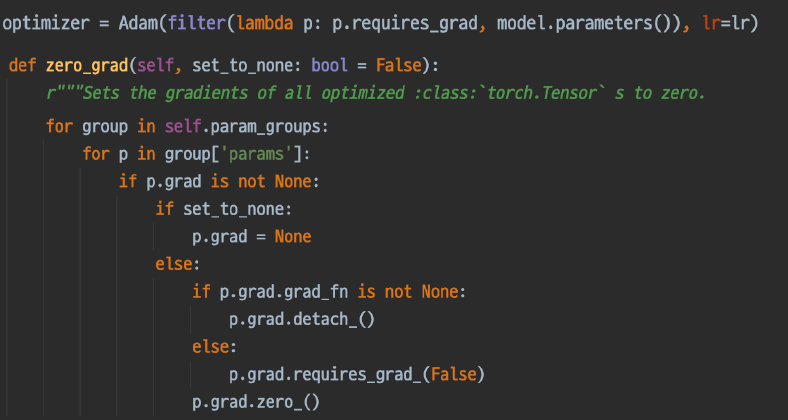This screenshot has width=788, height=420.
Task: Select the zero_grad function name
Action: [87, 65]
